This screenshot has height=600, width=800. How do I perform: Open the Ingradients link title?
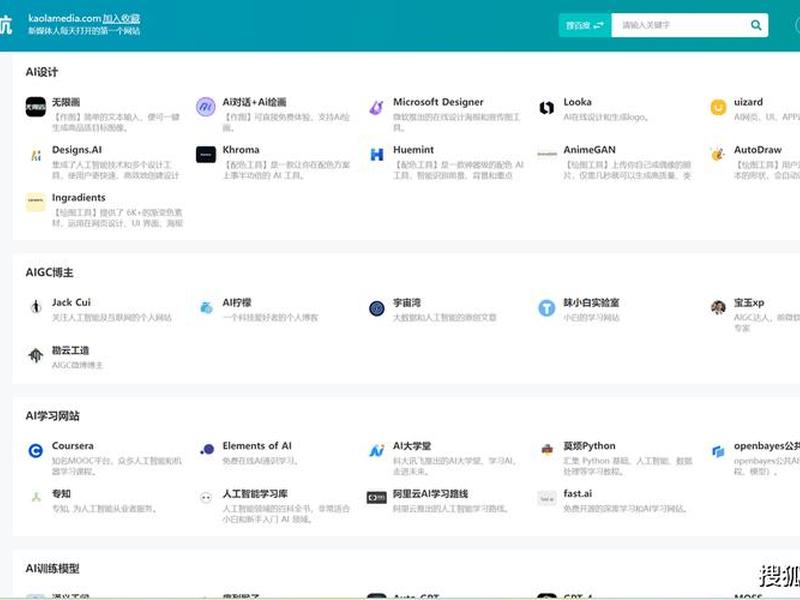click(x=79, y=197)
